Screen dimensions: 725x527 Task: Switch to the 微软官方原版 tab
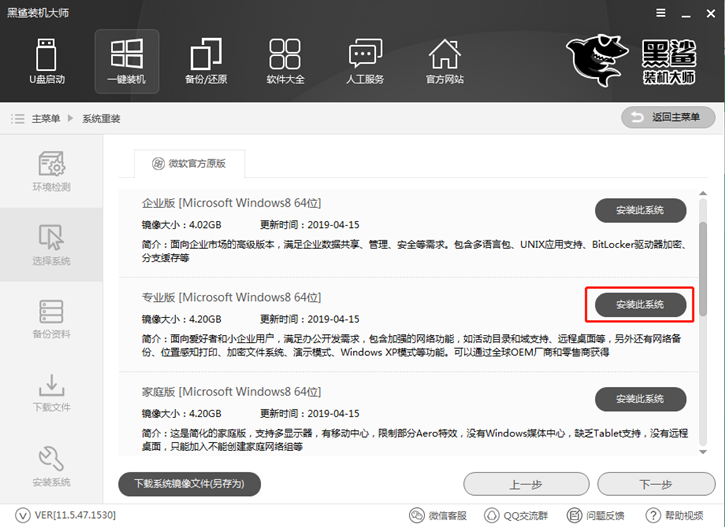pyautogui.click(x=189, y=164)
